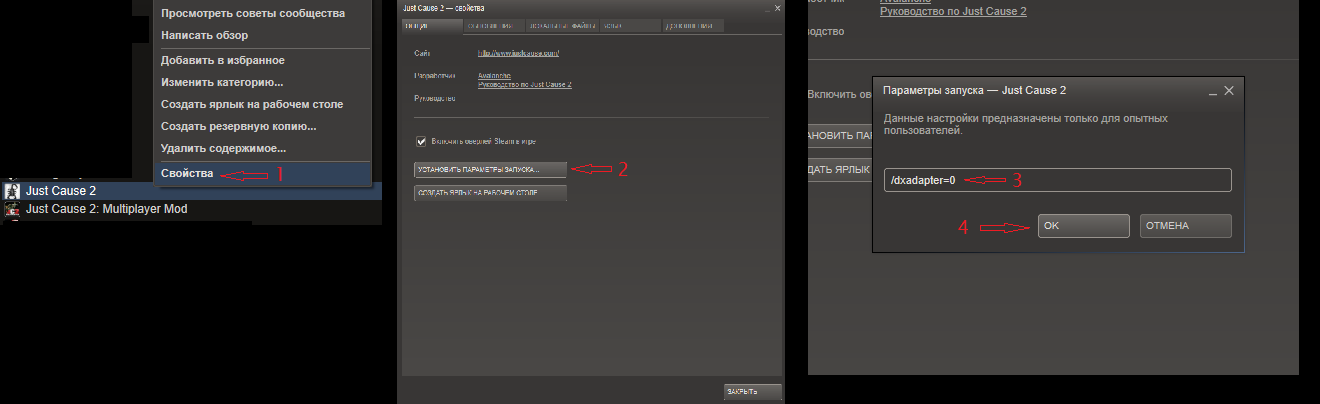Click the Разработчик label in properties window
This screenshot has height=404, width=1320.
[x=435, y=75]
